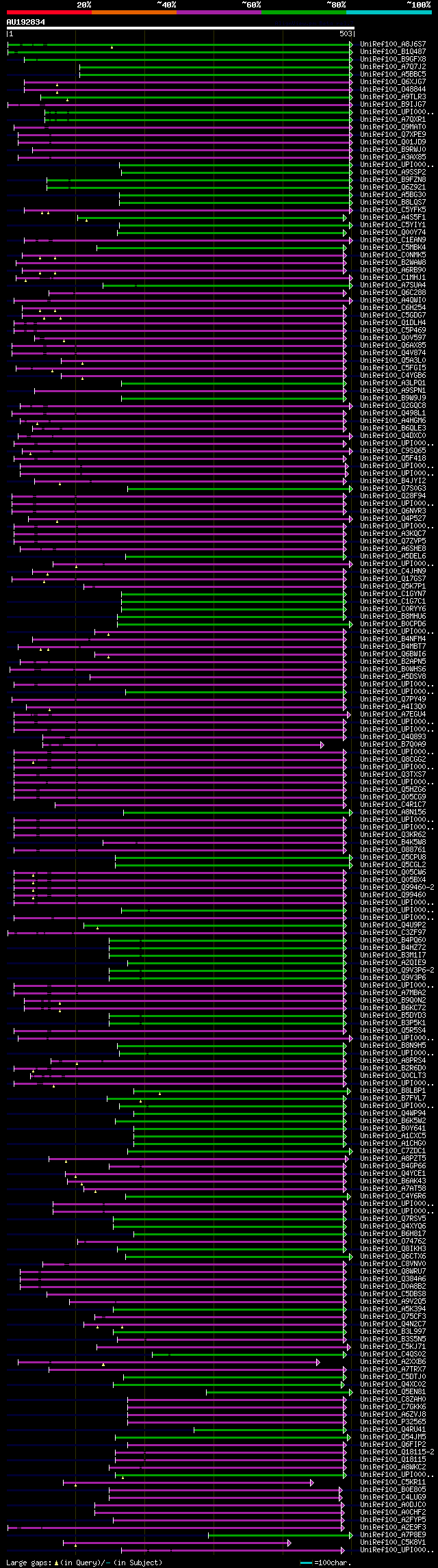Select the UniRef100_Q6BWI6 label
The image size is (438, 1568).
click(393, 654)
